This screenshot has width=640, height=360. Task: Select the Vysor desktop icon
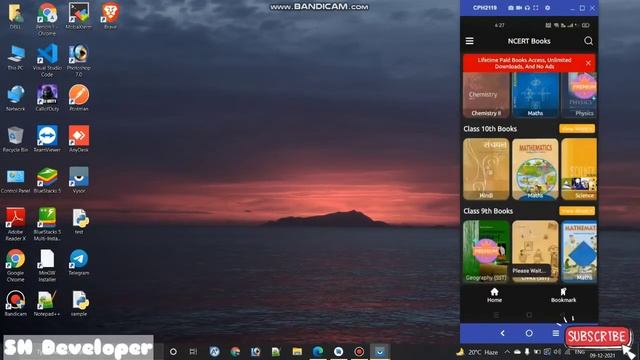tap(79, 180)
